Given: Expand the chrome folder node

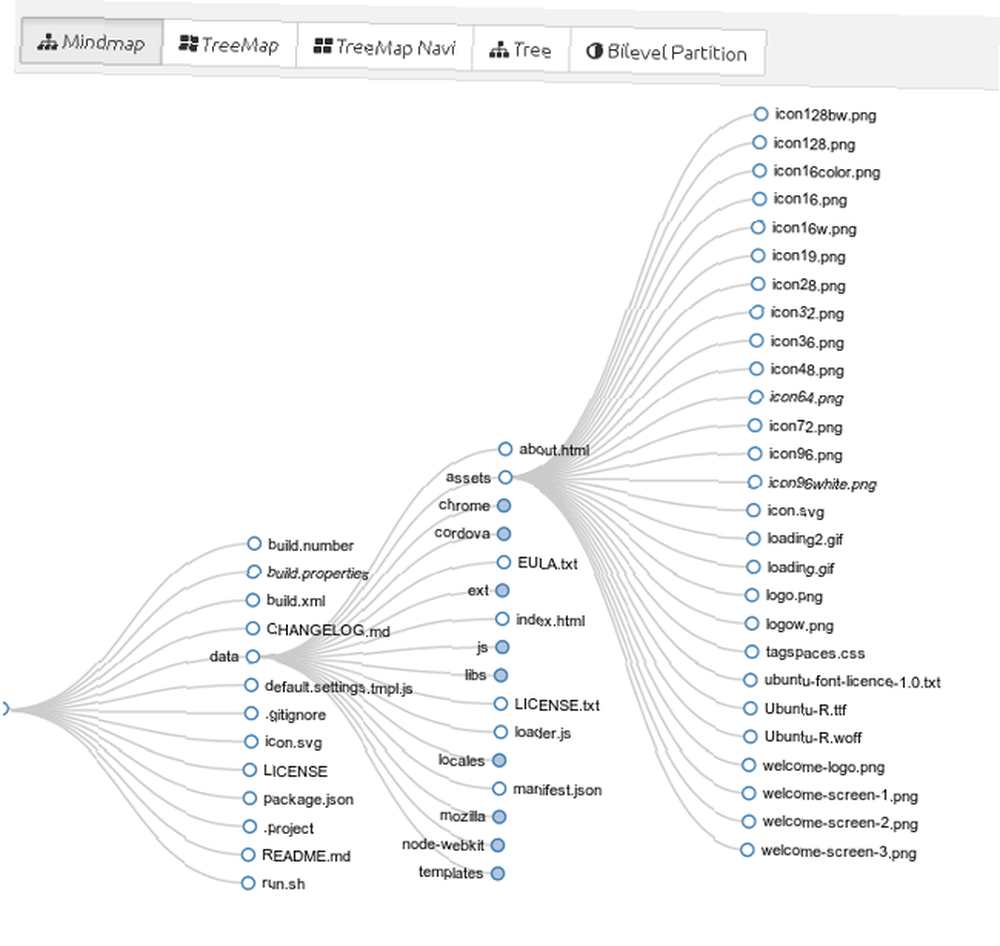Looking at the screenshot, I should pos(504,506).
